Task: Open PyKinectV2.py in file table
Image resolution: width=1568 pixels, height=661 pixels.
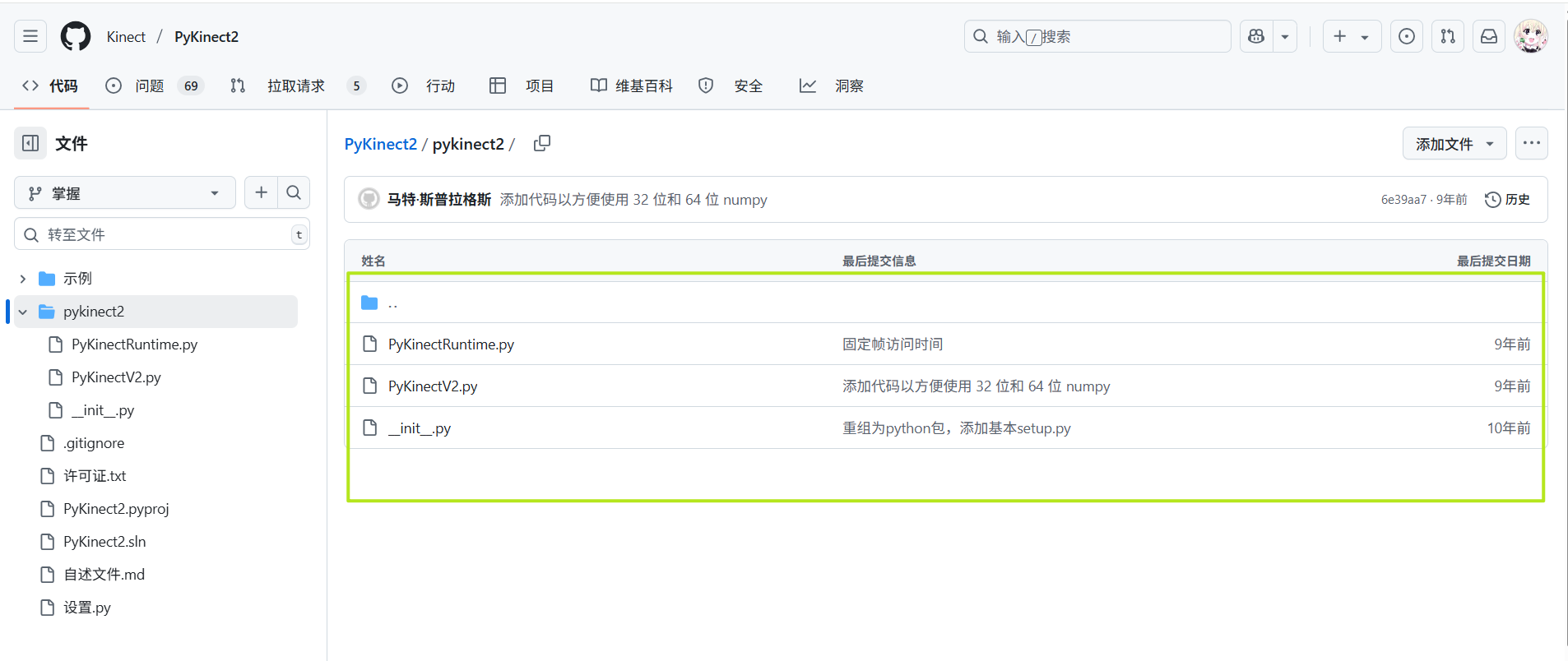Action: coord(433,386)
